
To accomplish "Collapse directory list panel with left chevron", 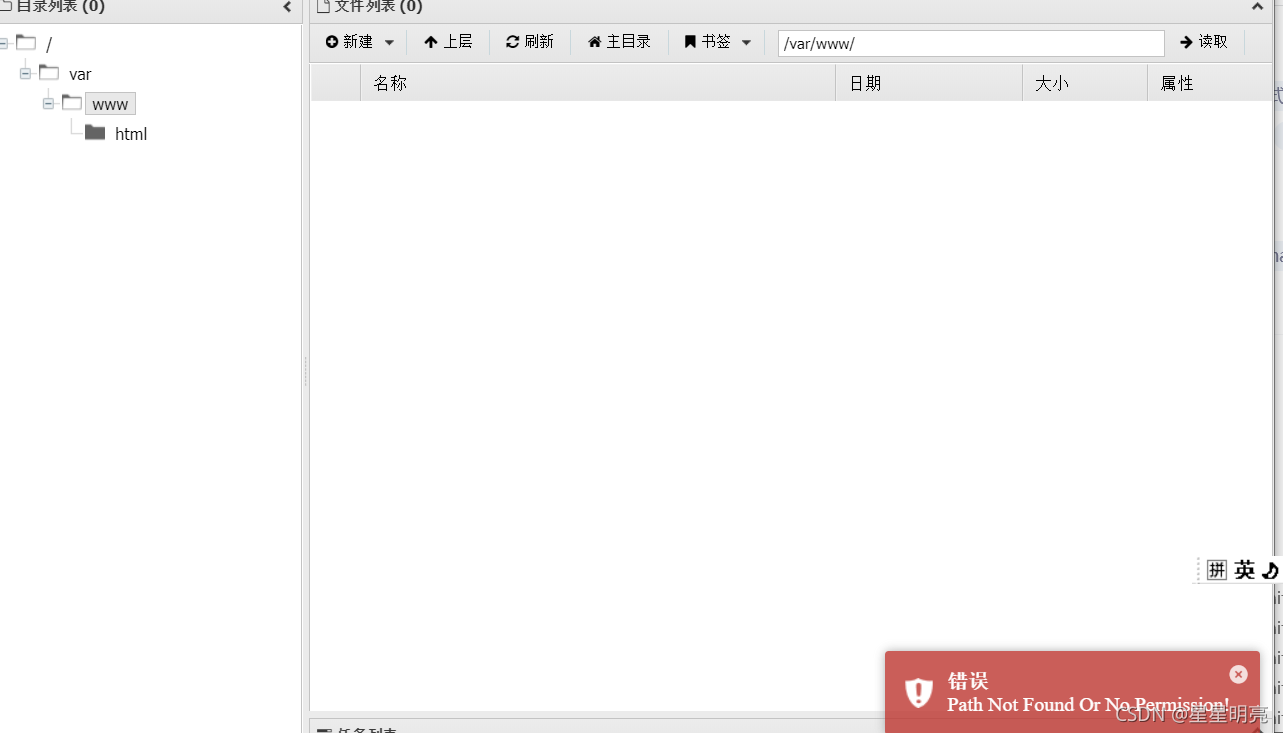I will pos(287,7).
